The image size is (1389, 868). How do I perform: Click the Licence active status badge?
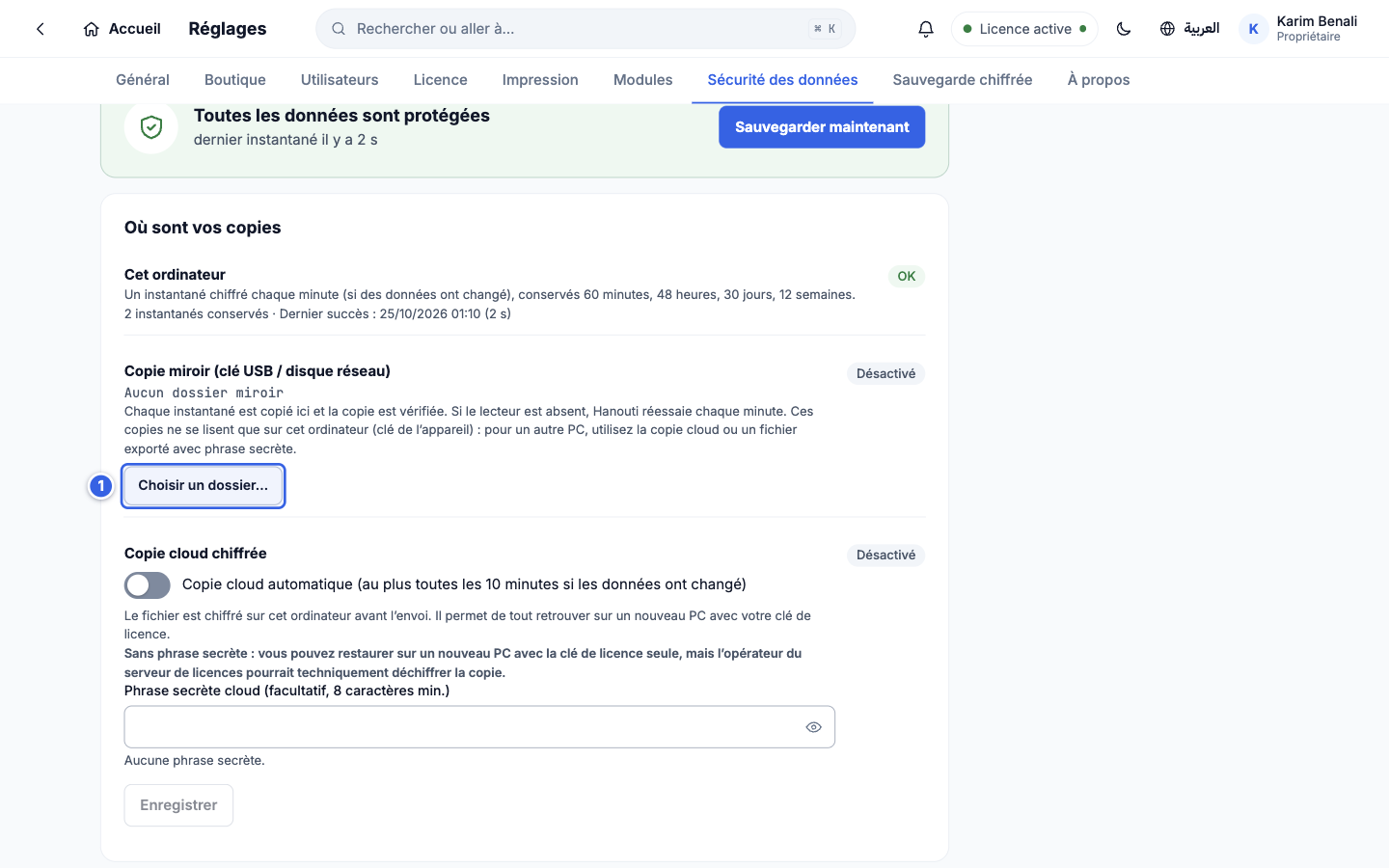pos(1024,29)
